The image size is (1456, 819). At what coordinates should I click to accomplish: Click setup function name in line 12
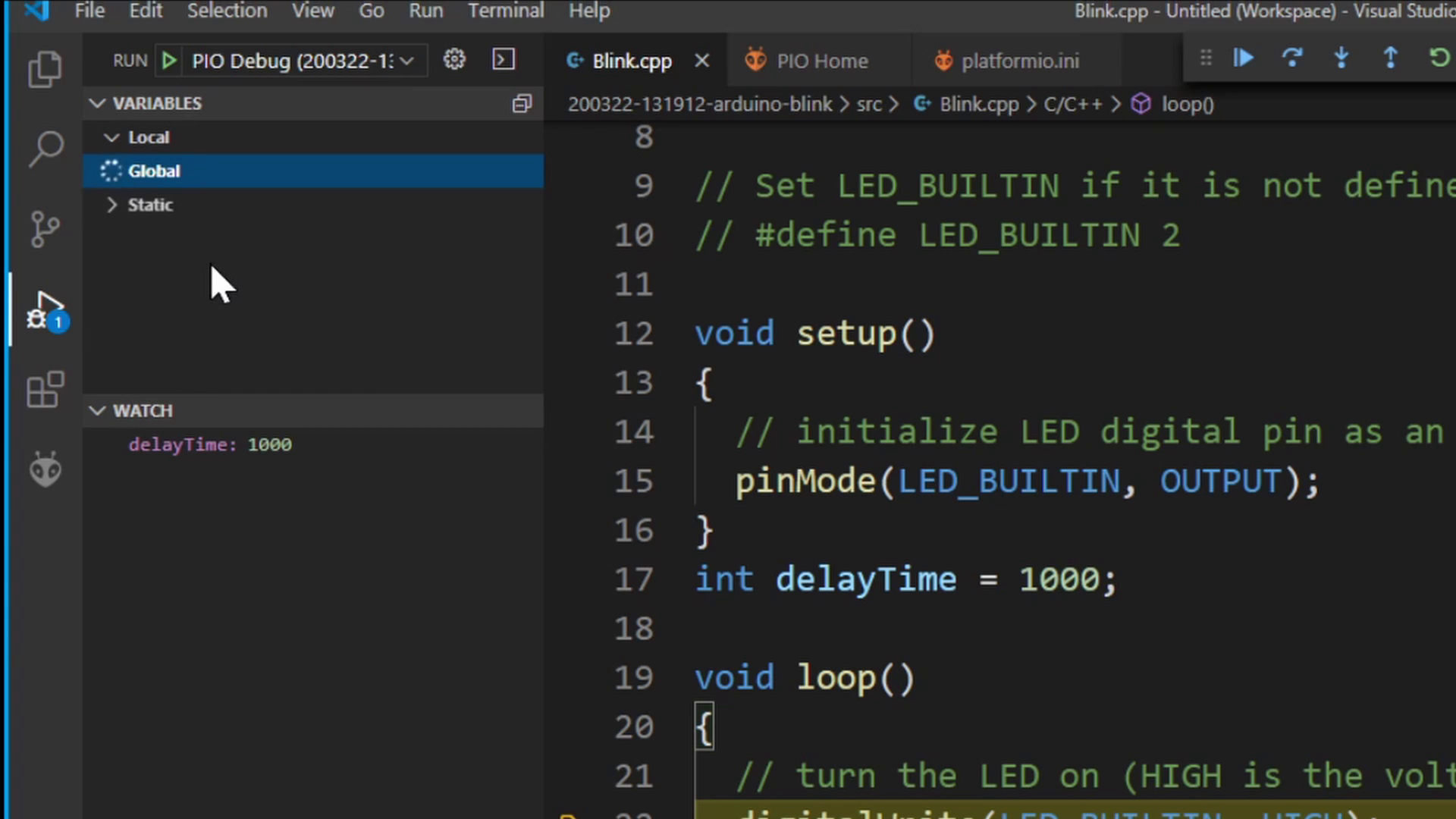coord(846,334)
